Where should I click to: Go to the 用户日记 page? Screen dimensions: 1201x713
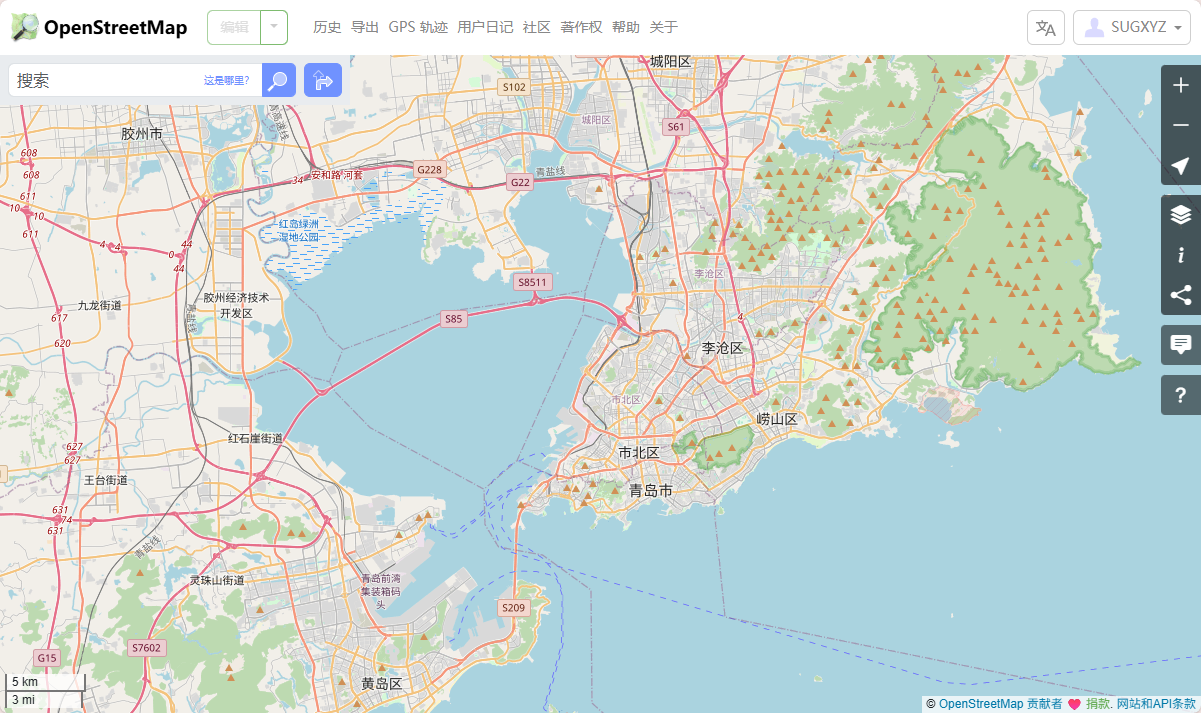pos(485,28)
